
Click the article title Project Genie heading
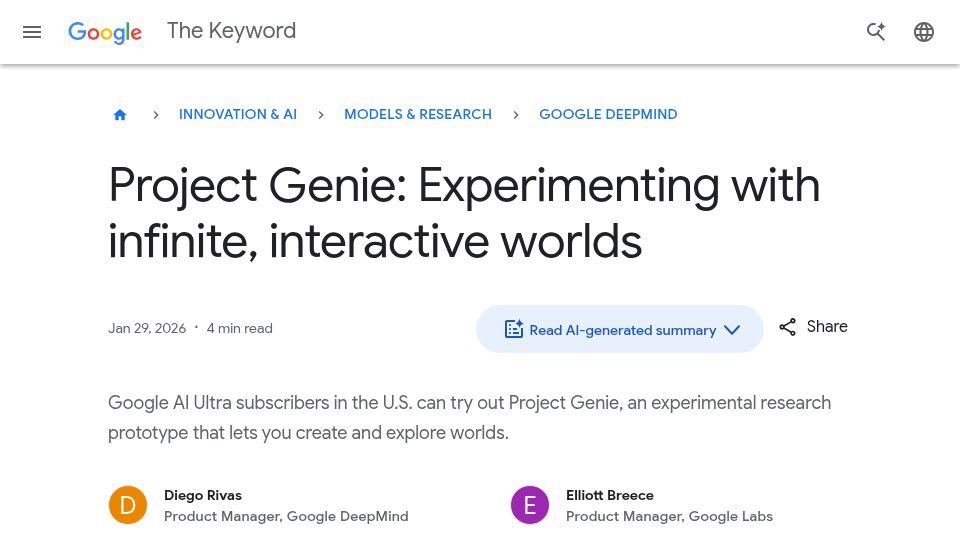coord(464,213)
